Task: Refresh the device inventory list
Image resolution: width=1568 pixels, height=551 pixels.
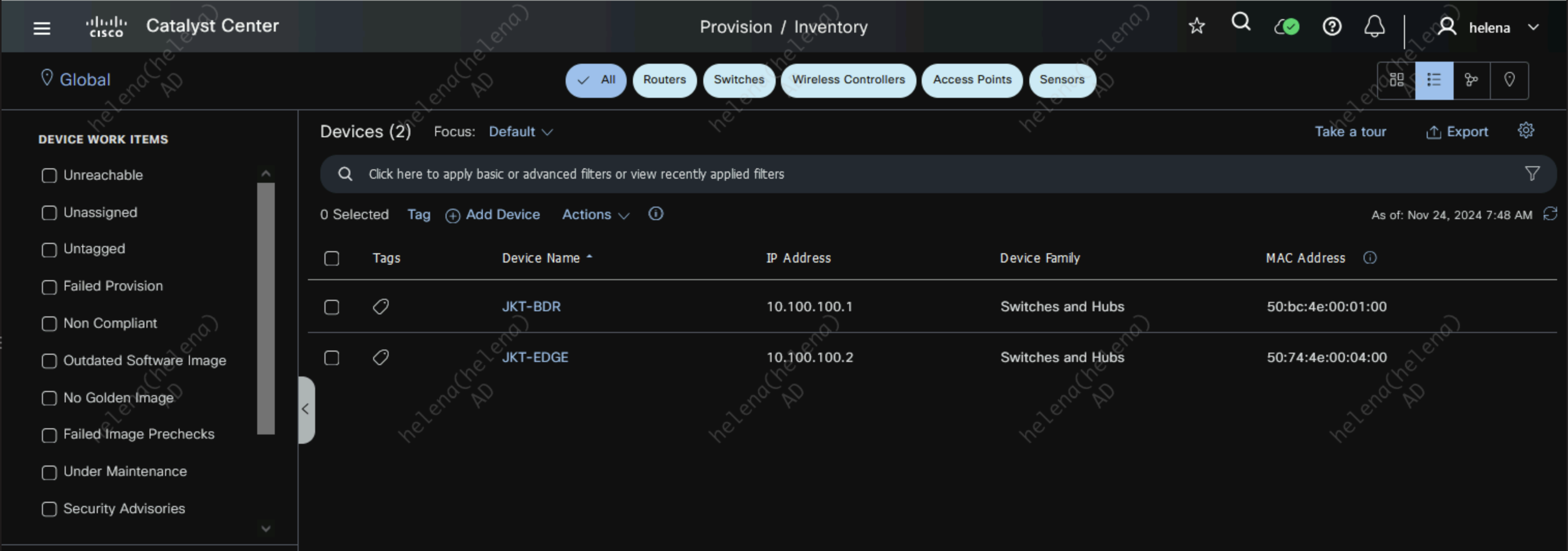Action: pyautogui.click(x=1550, y=214)
